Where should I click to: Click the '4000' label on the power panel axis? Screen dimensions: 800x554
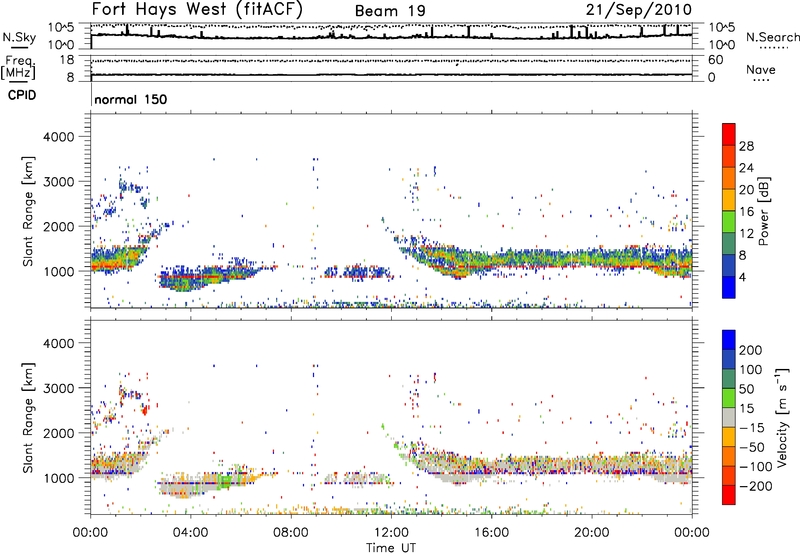pyautogui.click(x=58, y=137)
